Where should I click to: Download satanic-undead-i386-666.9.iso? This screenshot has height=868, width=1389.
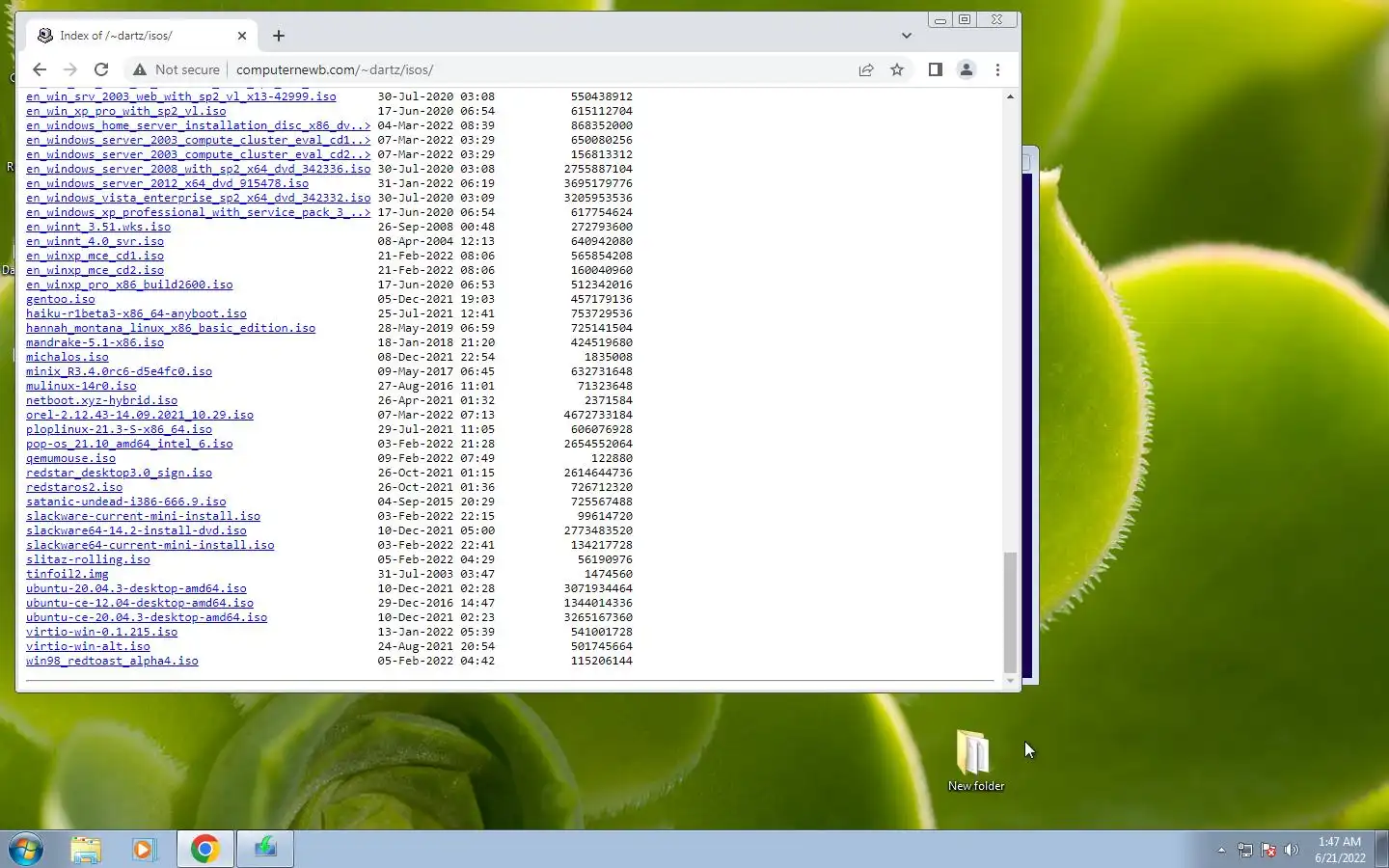coord(125,502)
